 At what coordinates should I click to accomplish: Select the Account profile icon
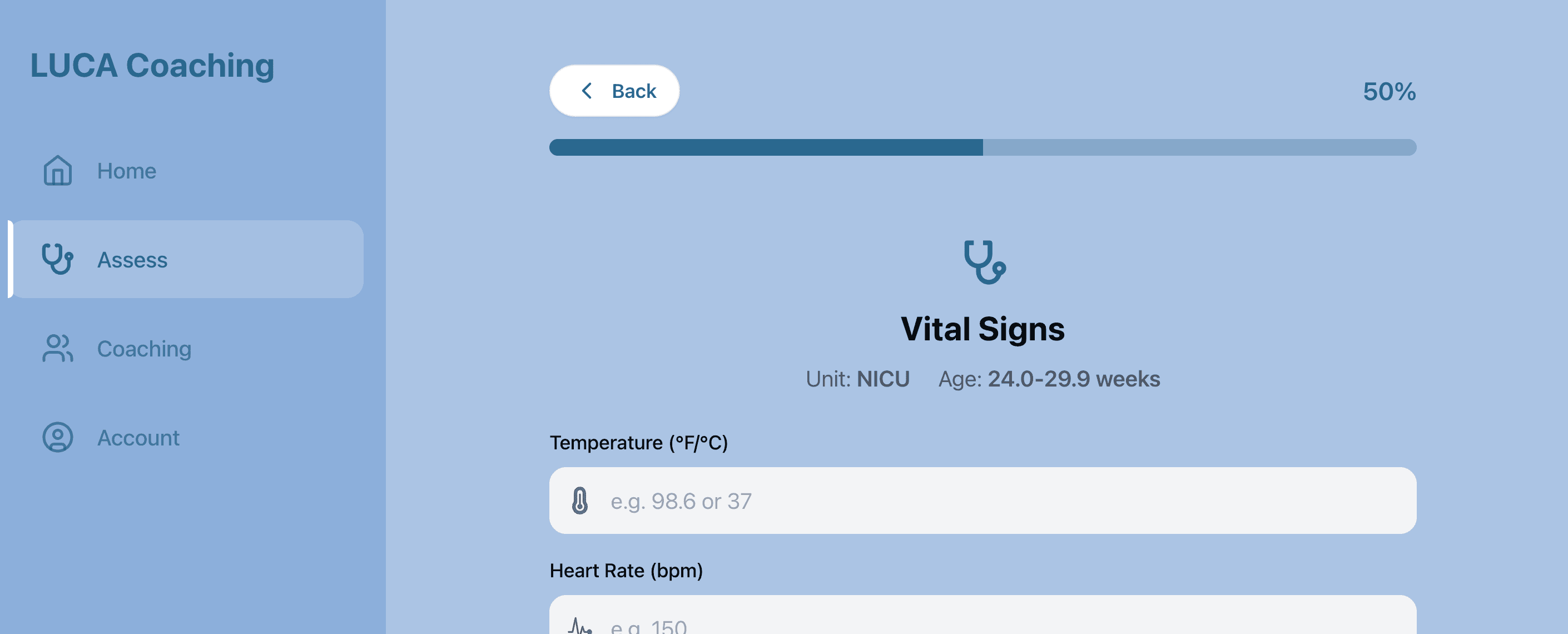click(x=57, y=437)
